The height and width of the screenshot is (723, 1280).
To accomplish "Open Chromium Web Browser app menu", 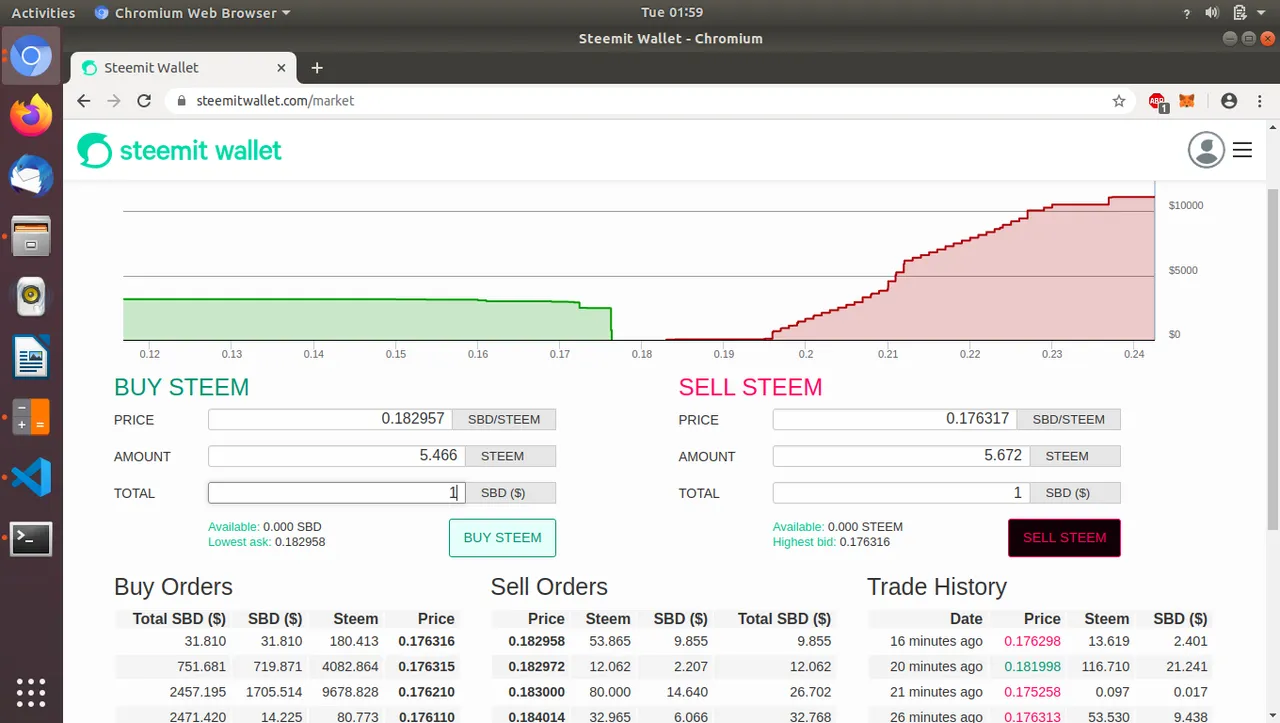I will pos(192,13).
